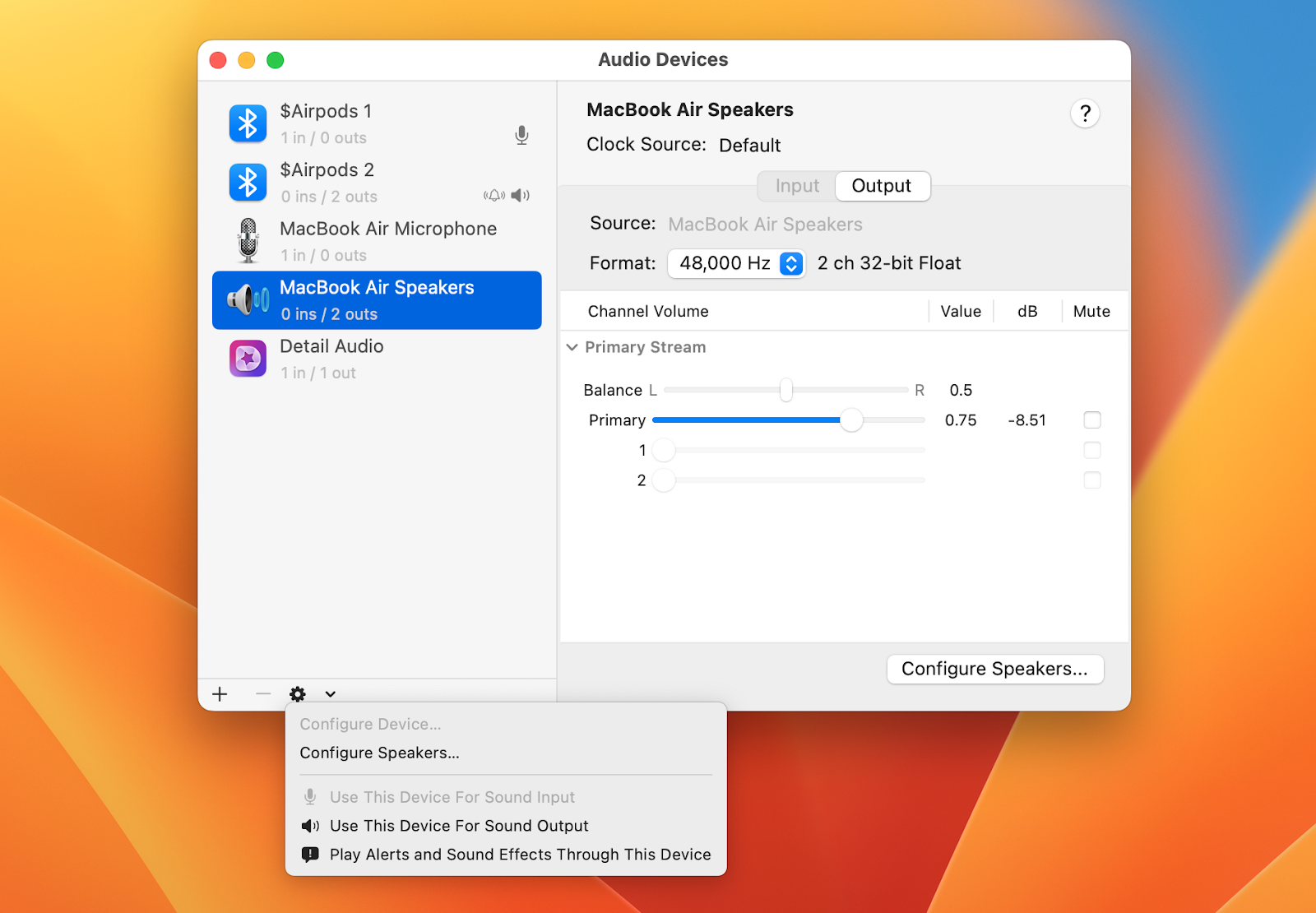Enable mute for channel 2

tap(1092, 480)
